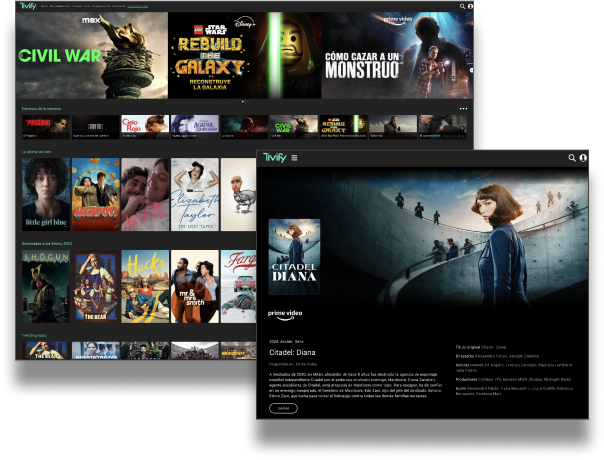
Task: Open search in the home page window header
Action: point(462,6)
